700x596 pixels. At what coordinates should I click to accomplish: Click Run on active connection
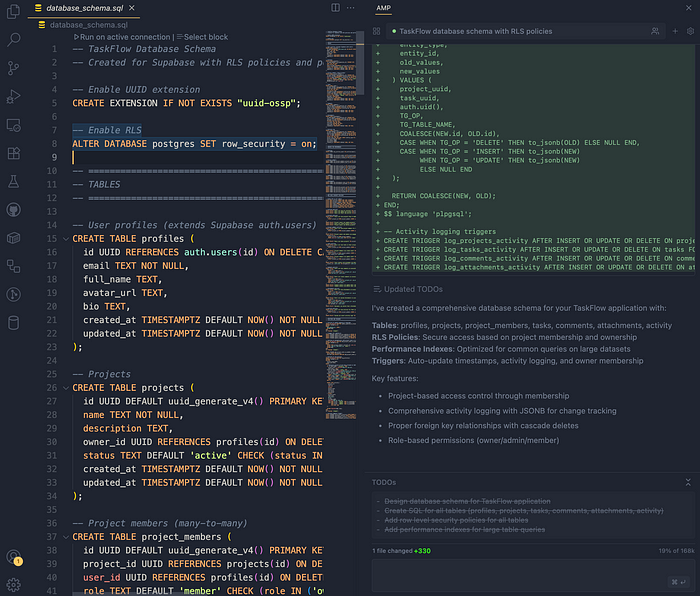pos(122,37)
